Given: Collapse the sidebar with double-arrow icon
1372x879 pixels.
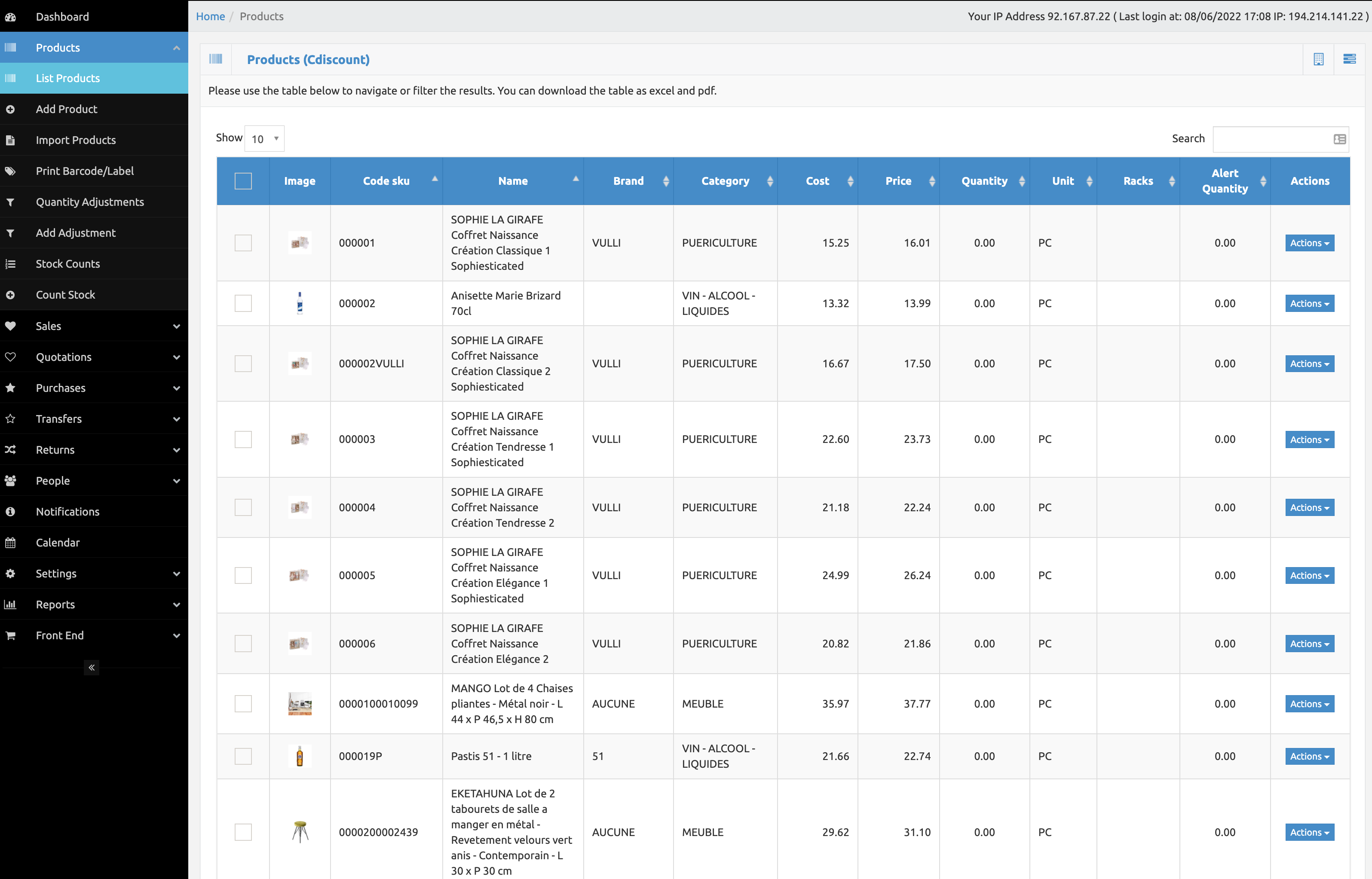Looking at the screenshot, I should click(x=92, y=667).
